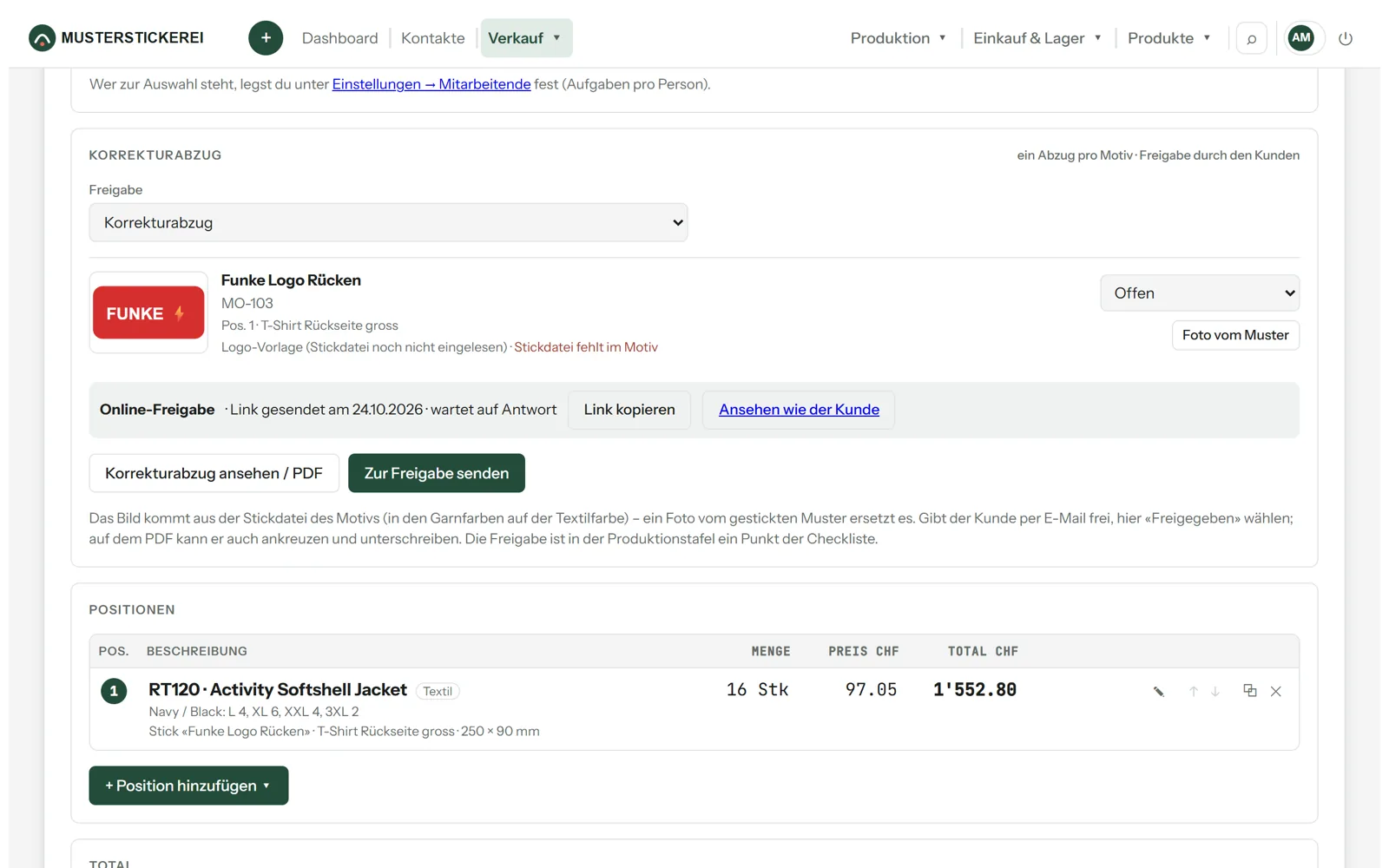
Task: Follow the Einstellungen → Mitarbeitende link
Action: pyautogui.click(x=431, y=84)
